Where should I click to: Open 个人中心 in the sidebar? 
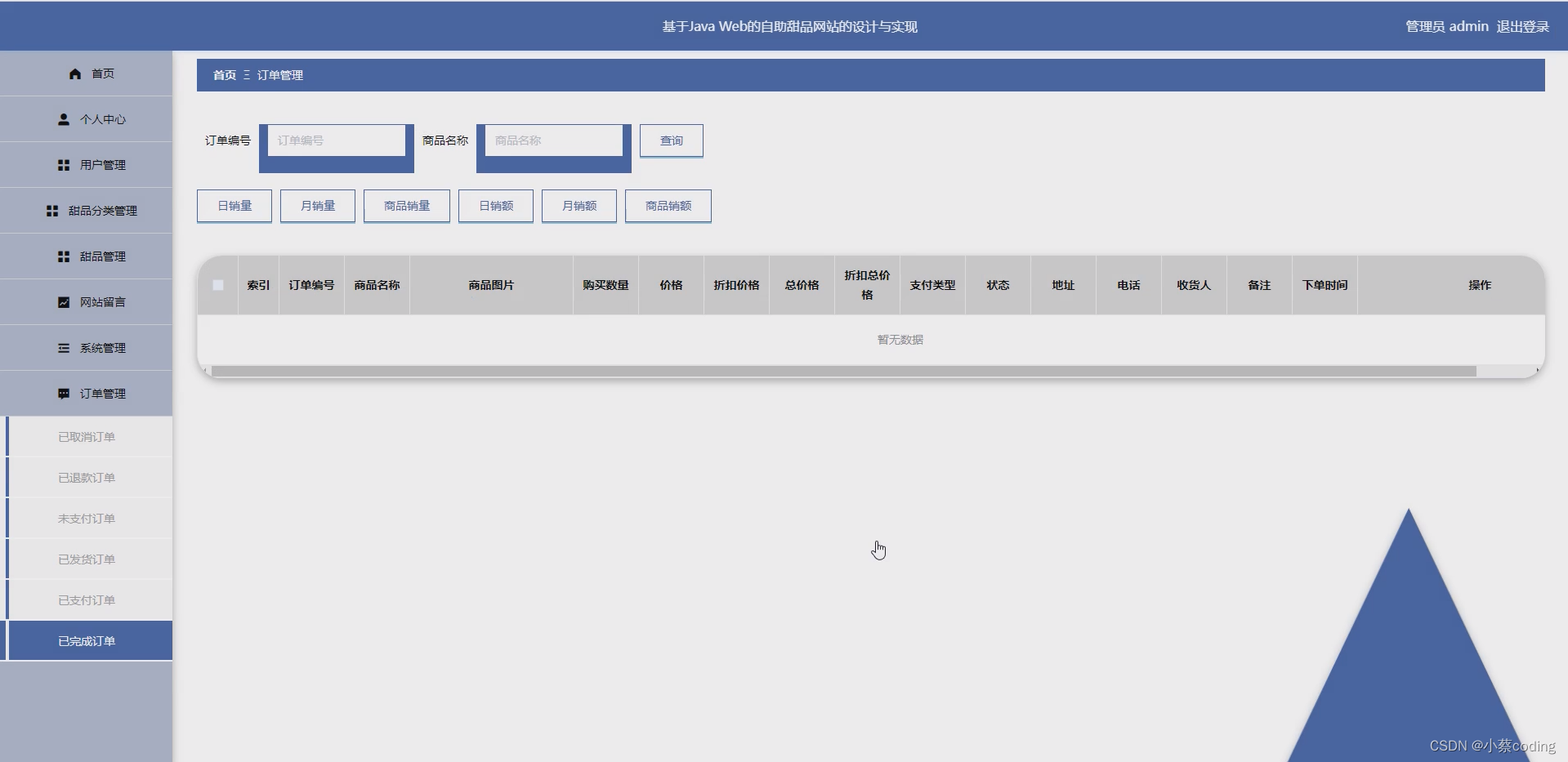point(86,119)
